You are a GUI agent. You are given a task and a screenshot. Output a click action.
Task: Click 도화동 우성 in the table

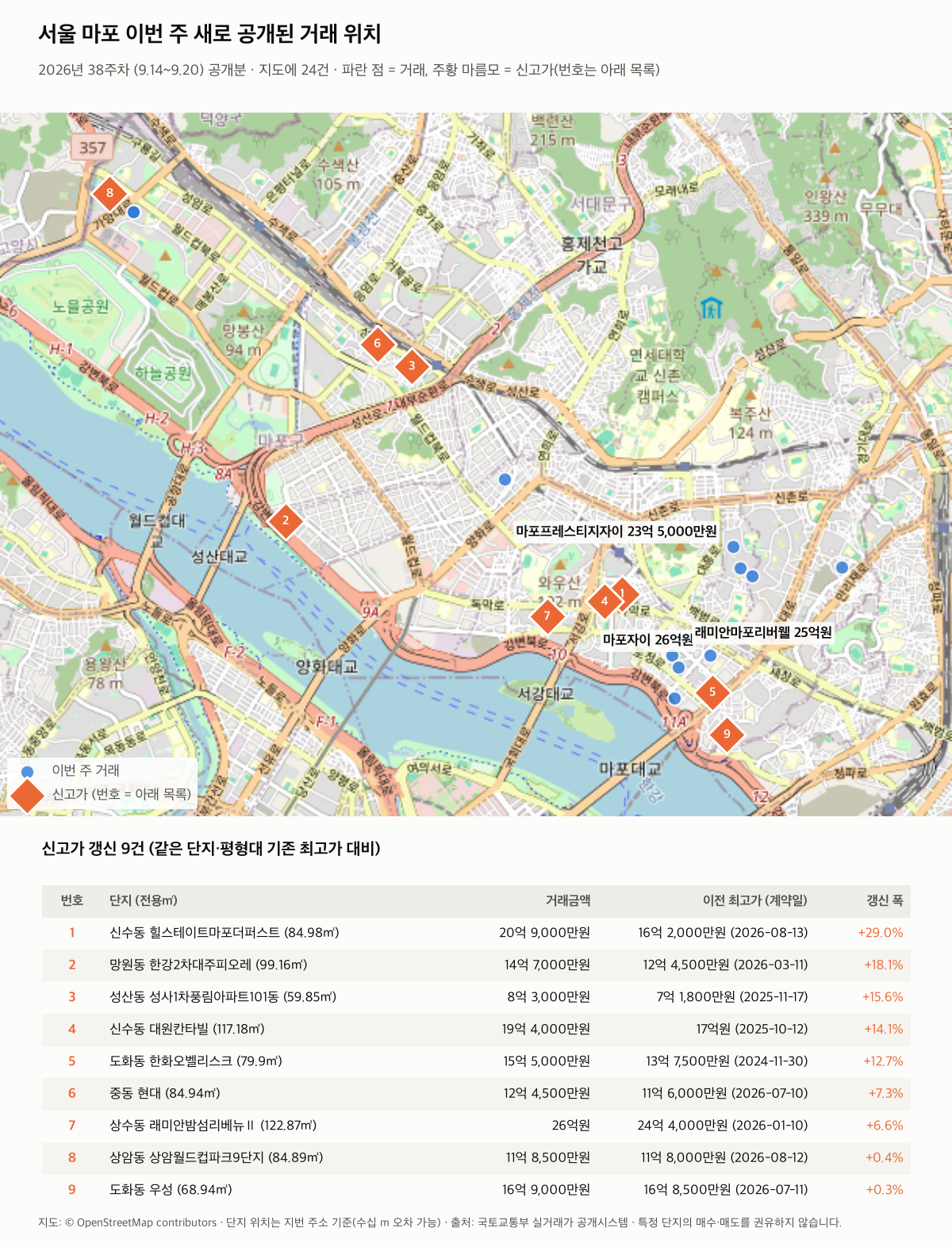tap(171, 1190)
